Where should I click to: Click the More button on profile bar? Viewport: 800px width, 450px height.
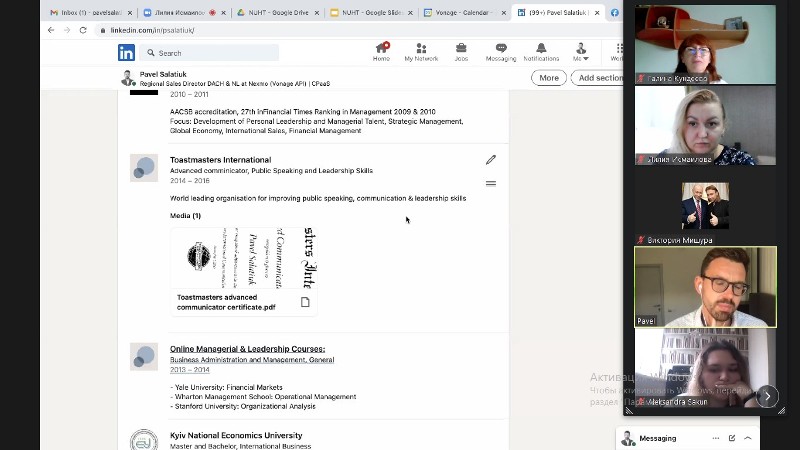click(549, 78)
